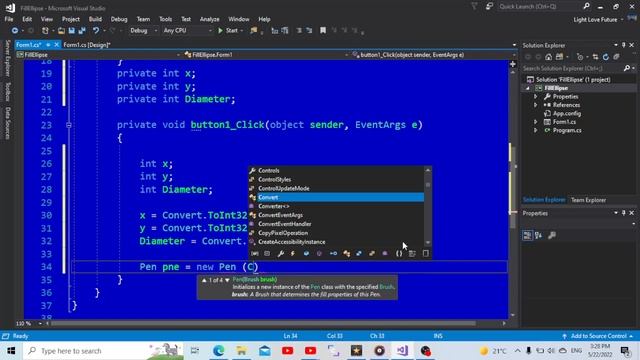
Task: Toggle the IntelliSense classes filter icon
Action: tap(347, 253)
